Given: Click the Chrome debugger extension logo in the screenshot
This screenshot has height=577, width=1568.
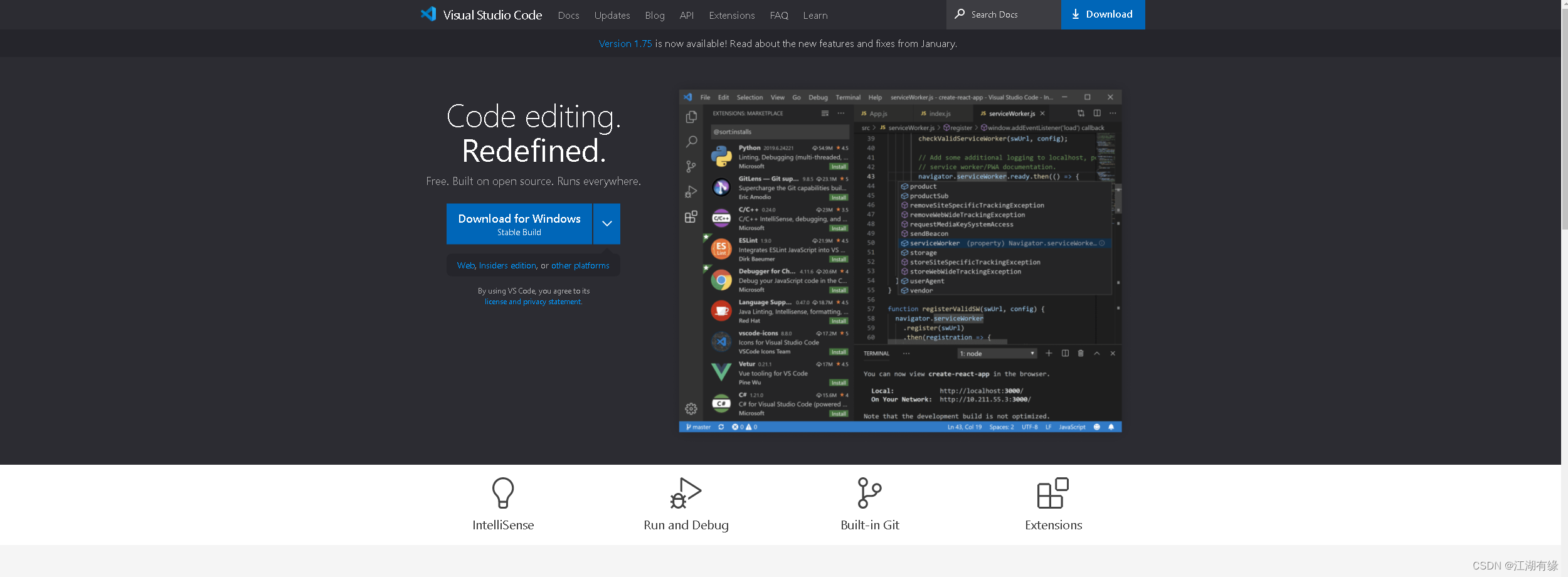Looking at the screenshot, I should [x=721, y=280].
